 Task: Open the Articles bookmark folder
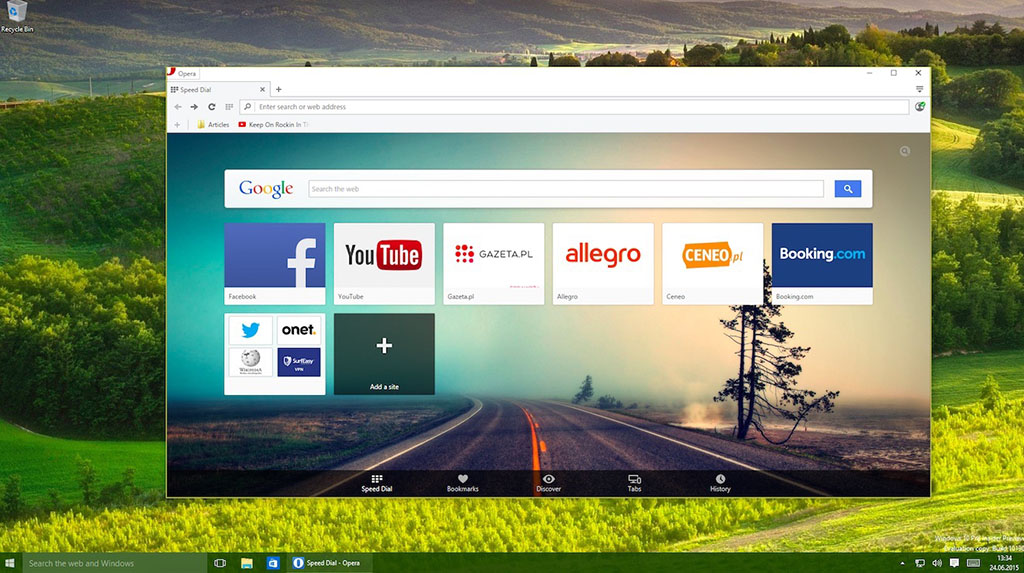click(x=213, y=124)
